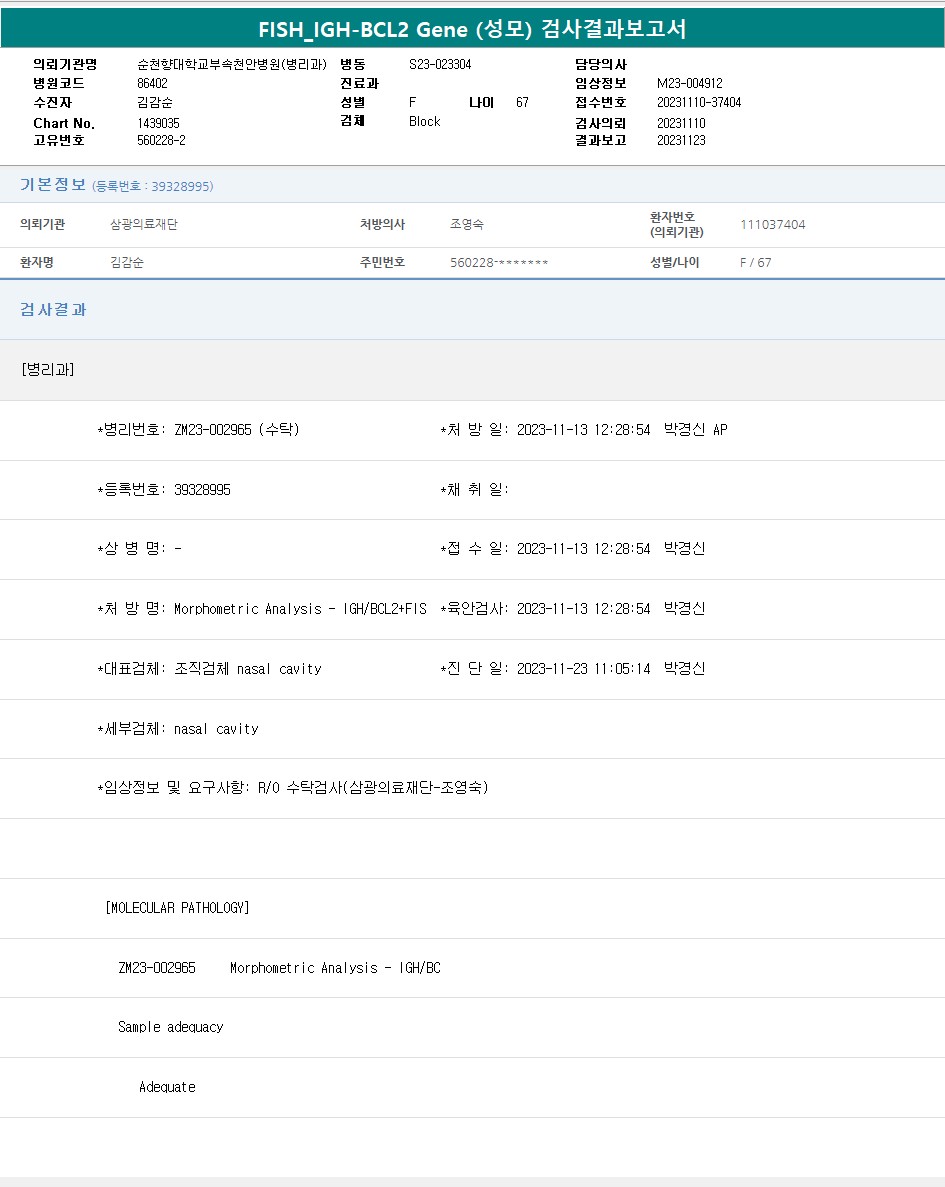The height and width of the screenshot is (1187, 945).
Task: Click the [MOLECULAR PATHOLOGY] heading
Action: click(x=177, y=908)
